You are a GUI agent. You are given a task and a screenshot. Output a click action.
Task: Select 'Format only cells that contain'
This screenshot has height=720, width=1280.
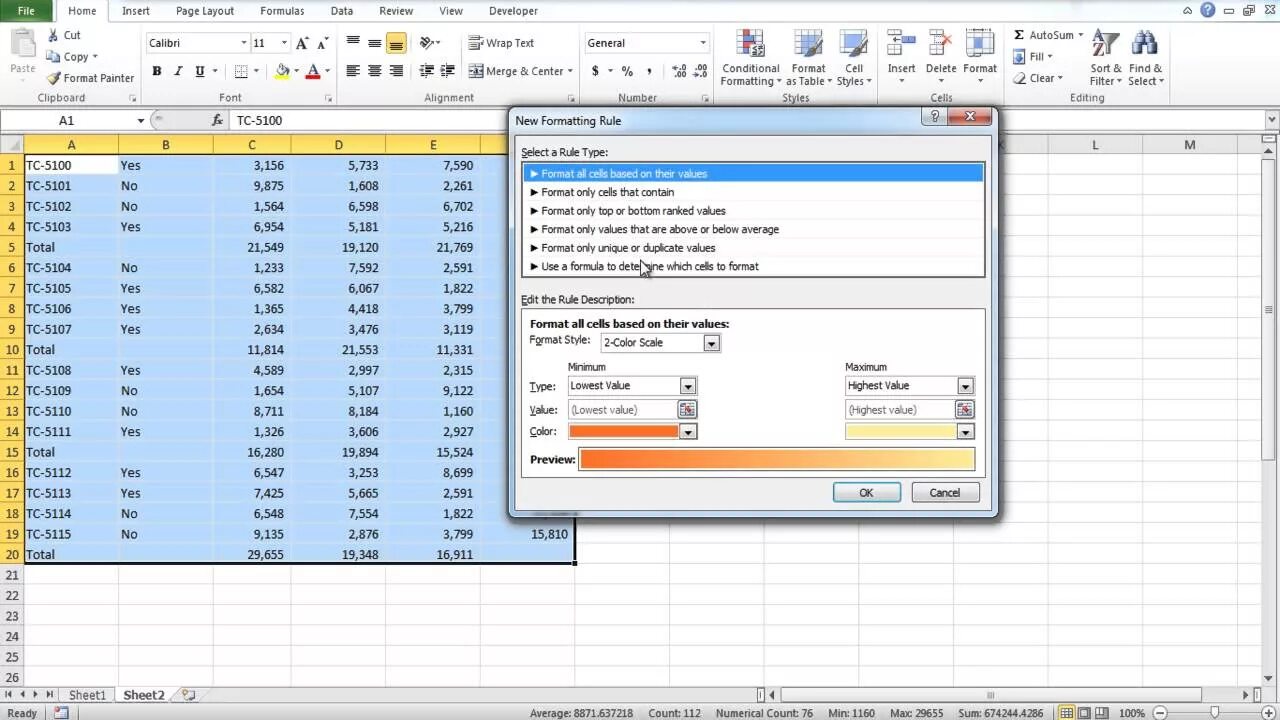tap(753, 192)
